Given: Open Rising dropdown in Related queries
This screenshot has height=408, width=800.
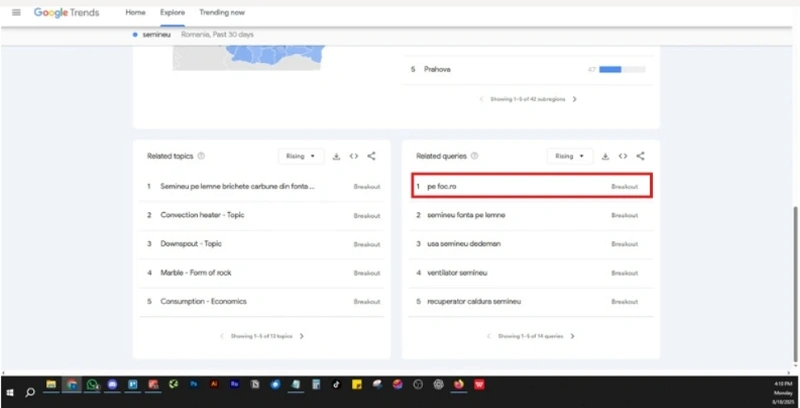Looking at the screenshot, I should pyautogui.click(x=570, y=156).
